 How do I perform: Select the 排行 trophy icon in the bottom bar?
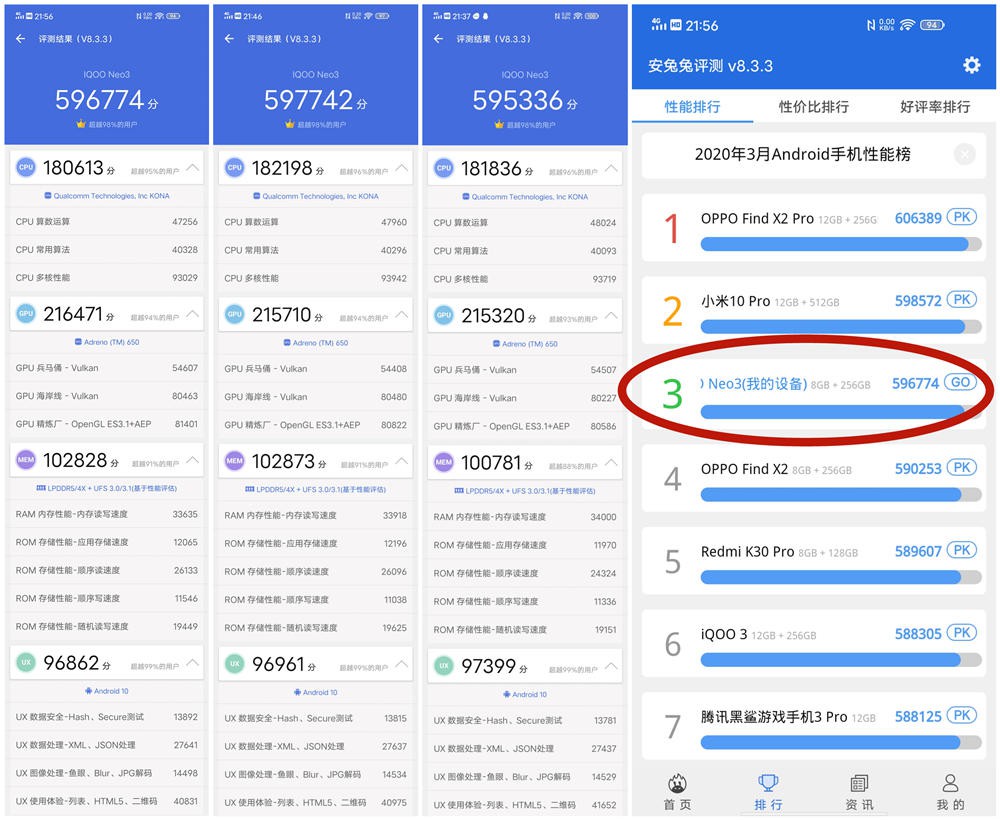768,783
